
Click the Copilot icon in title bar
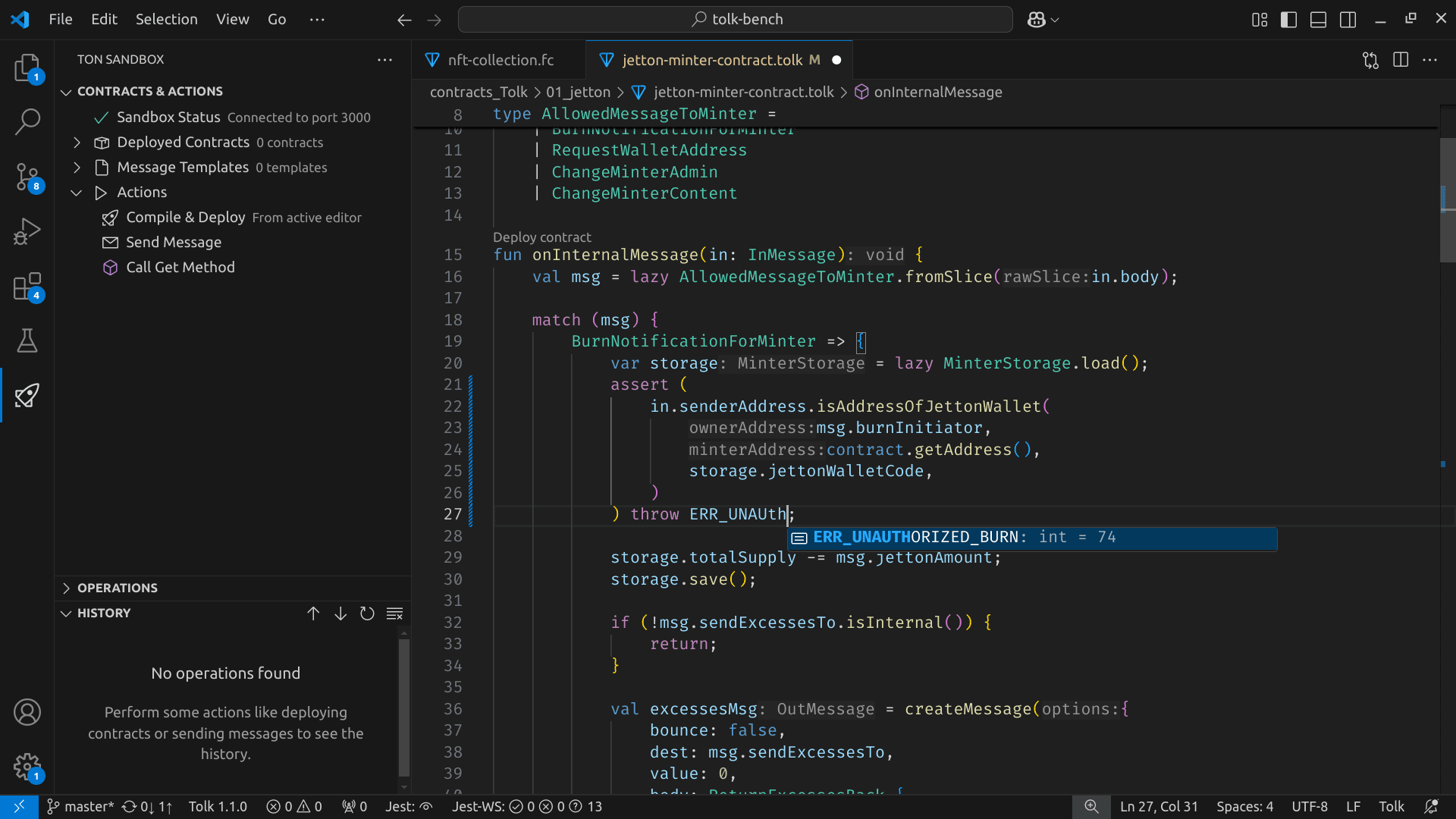point(1036,20)
